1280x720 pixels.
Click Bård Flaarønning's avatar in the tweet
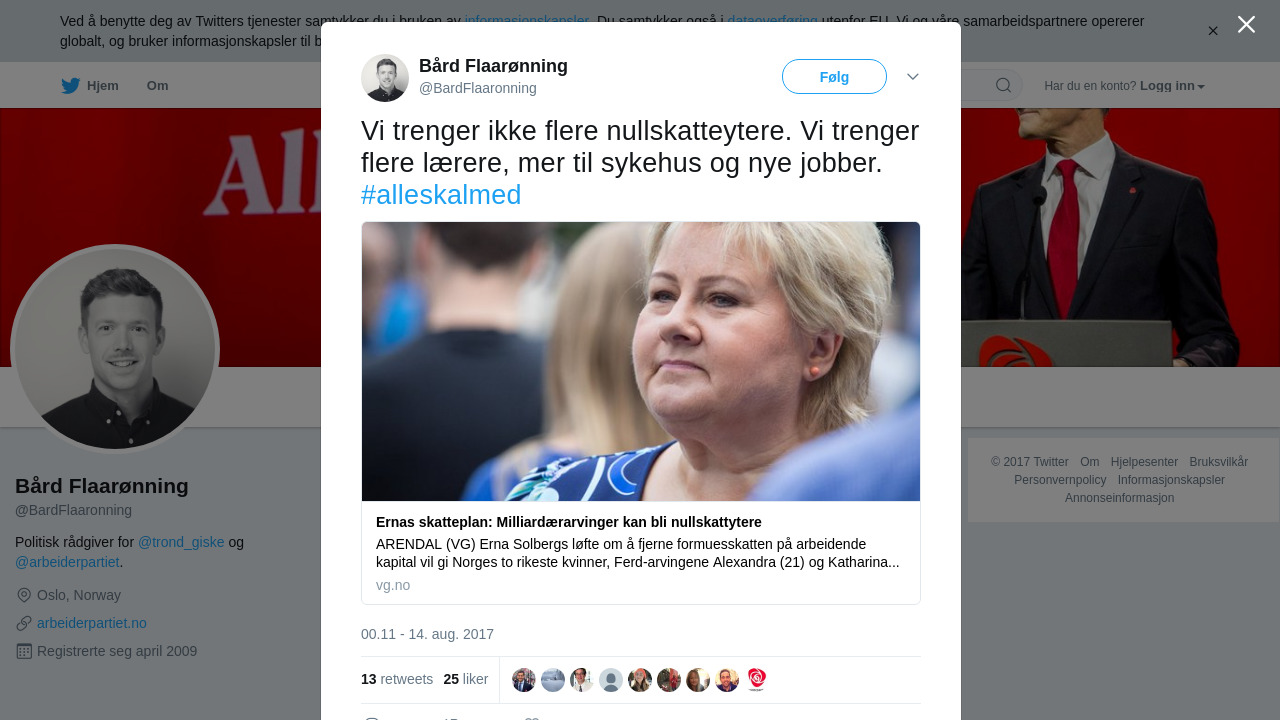tap(385, 78)
